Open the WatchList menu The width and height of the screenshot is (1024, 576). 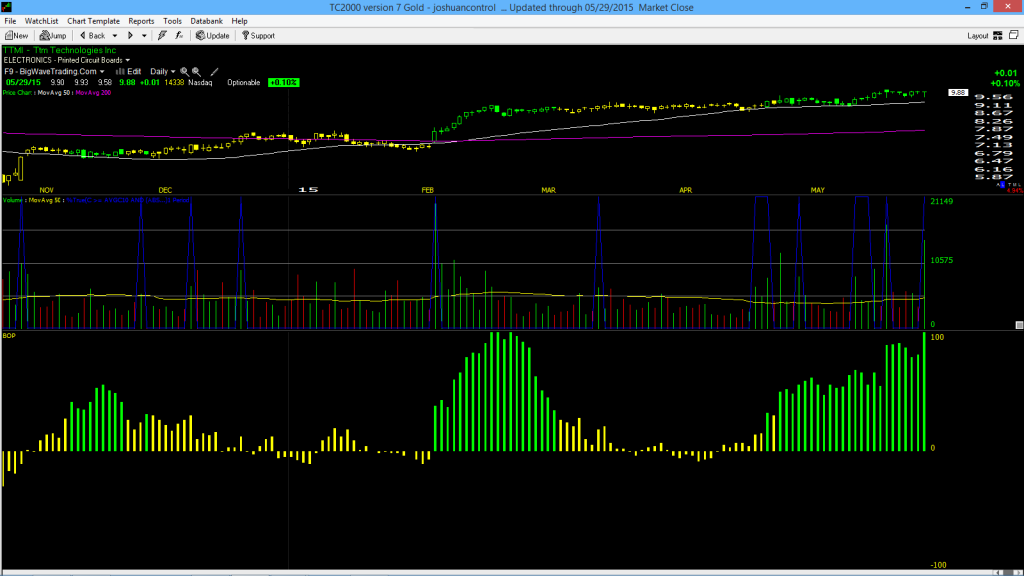(x=41, y=21)
